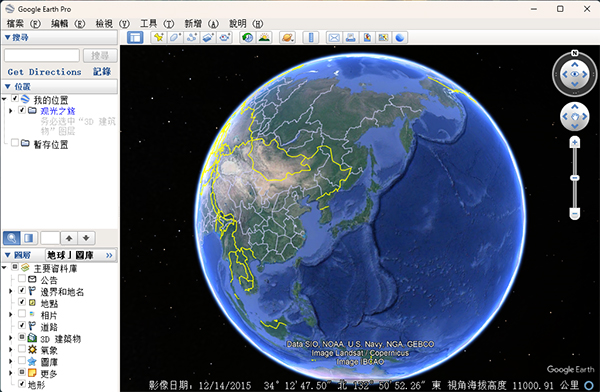Screen dimensions: 600x392
Task: Enable the 公告 layer checkbox
Action: pyautogui.click(x=22, y=279)
